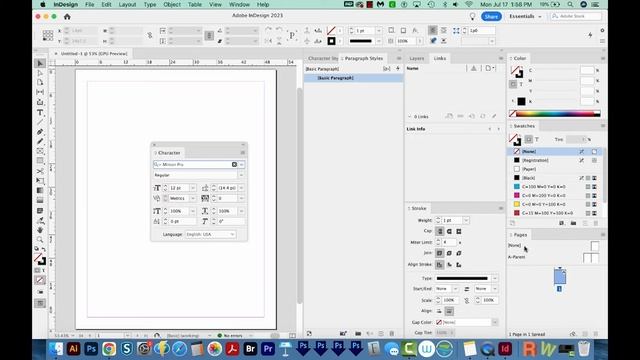This screenshot has width=640, height=360.
Task: Select the Eyedropper tool
Action: pyautogui.click(x=40, y=220)
